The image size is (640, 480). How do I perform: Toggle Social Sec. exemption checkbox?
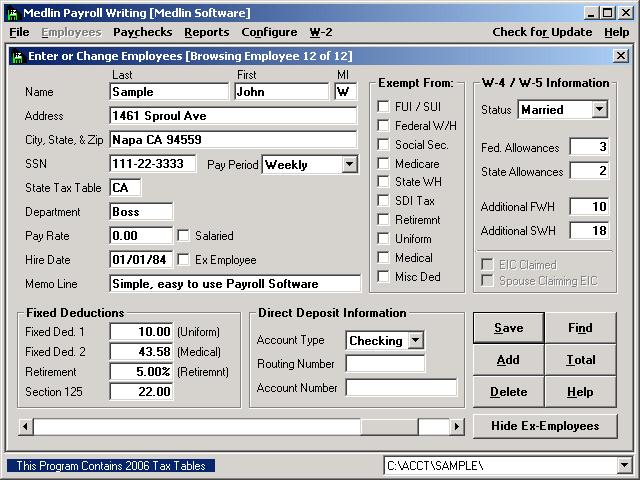coord(383,144)
